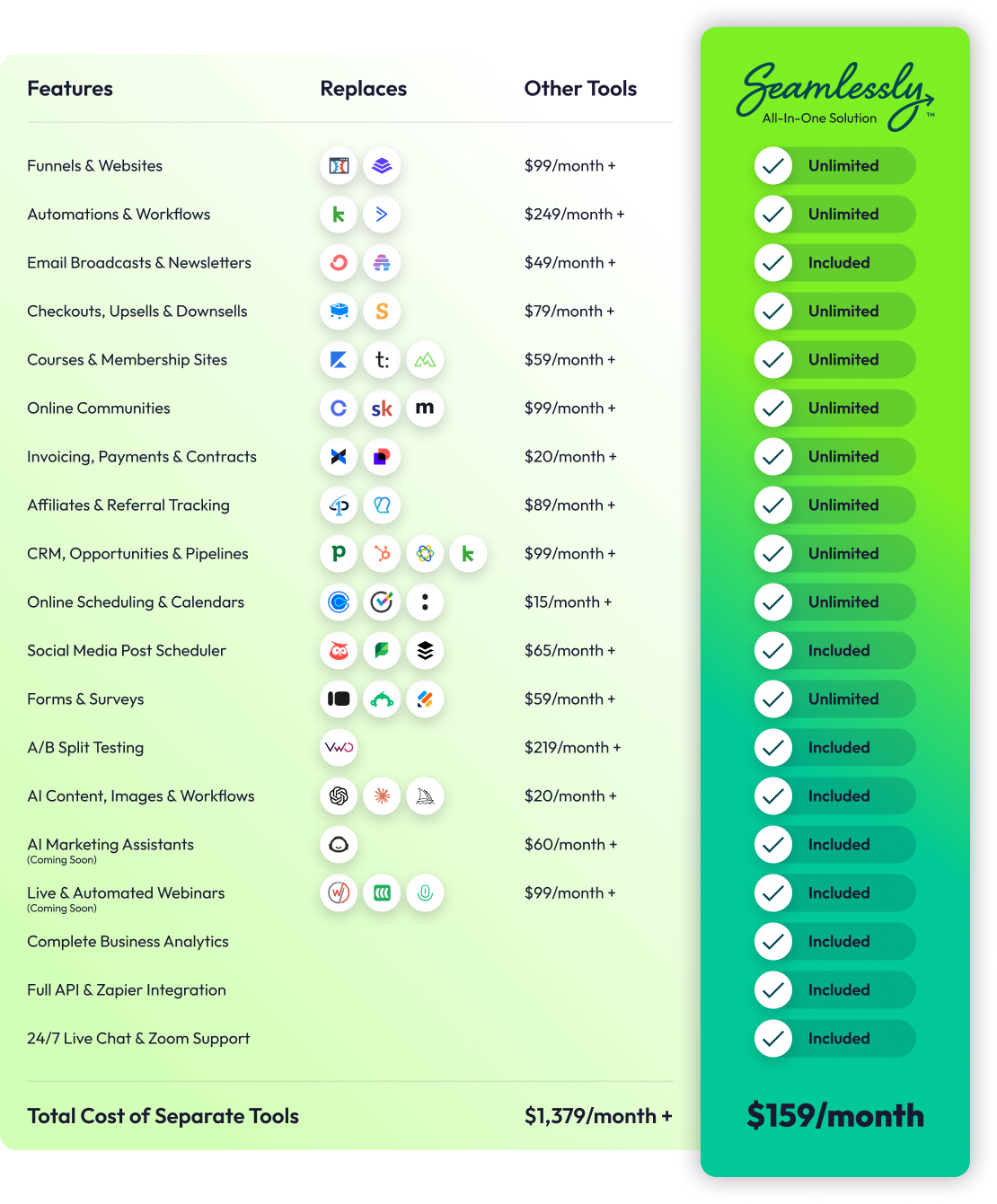Select the green Keap icon in CRM row

pos(468,554)
